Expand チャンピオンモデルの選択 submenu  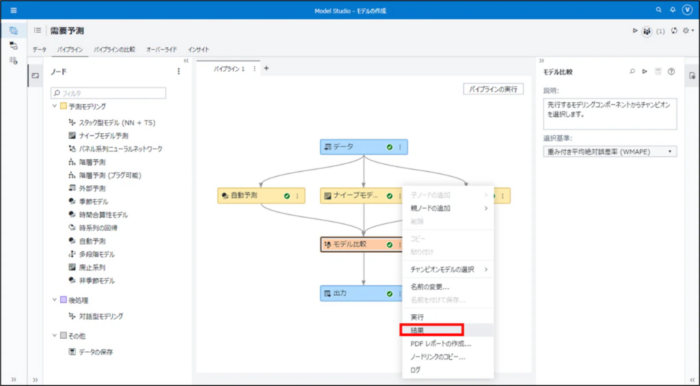[x=448, y=270]
